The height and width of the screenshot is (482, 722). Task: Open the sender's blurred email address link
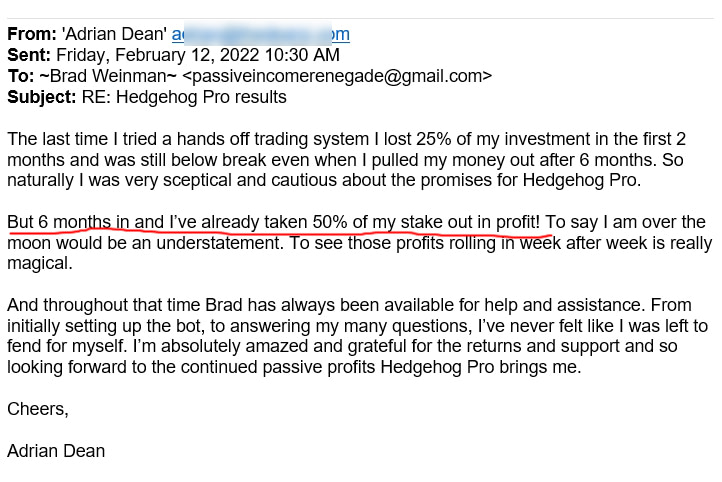[x=260, y=34]
